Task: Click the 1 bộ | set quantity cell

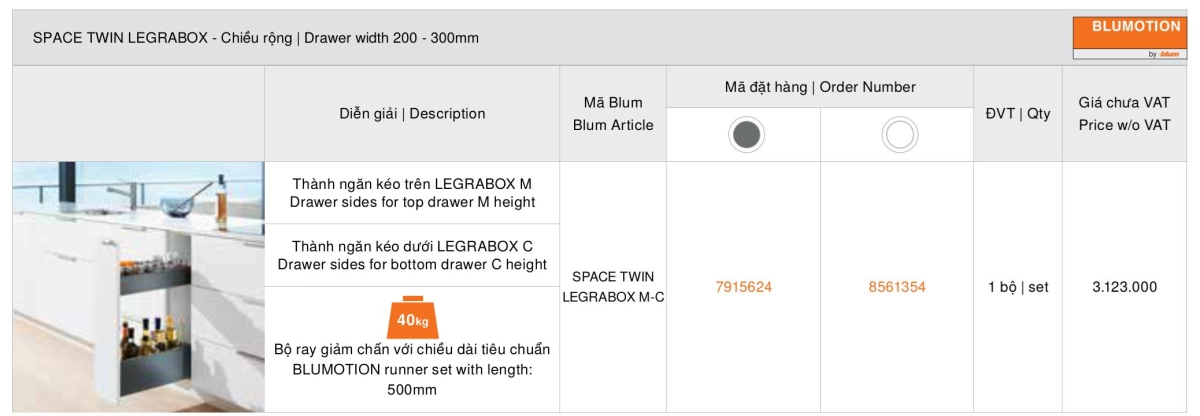Action: click(x=1018, y=287)
